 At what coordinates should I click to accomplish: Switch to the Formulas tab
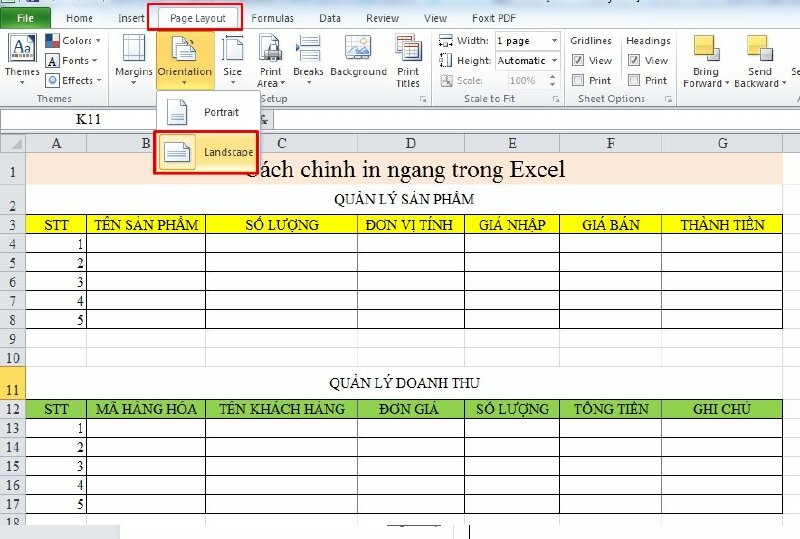(272, 18)
